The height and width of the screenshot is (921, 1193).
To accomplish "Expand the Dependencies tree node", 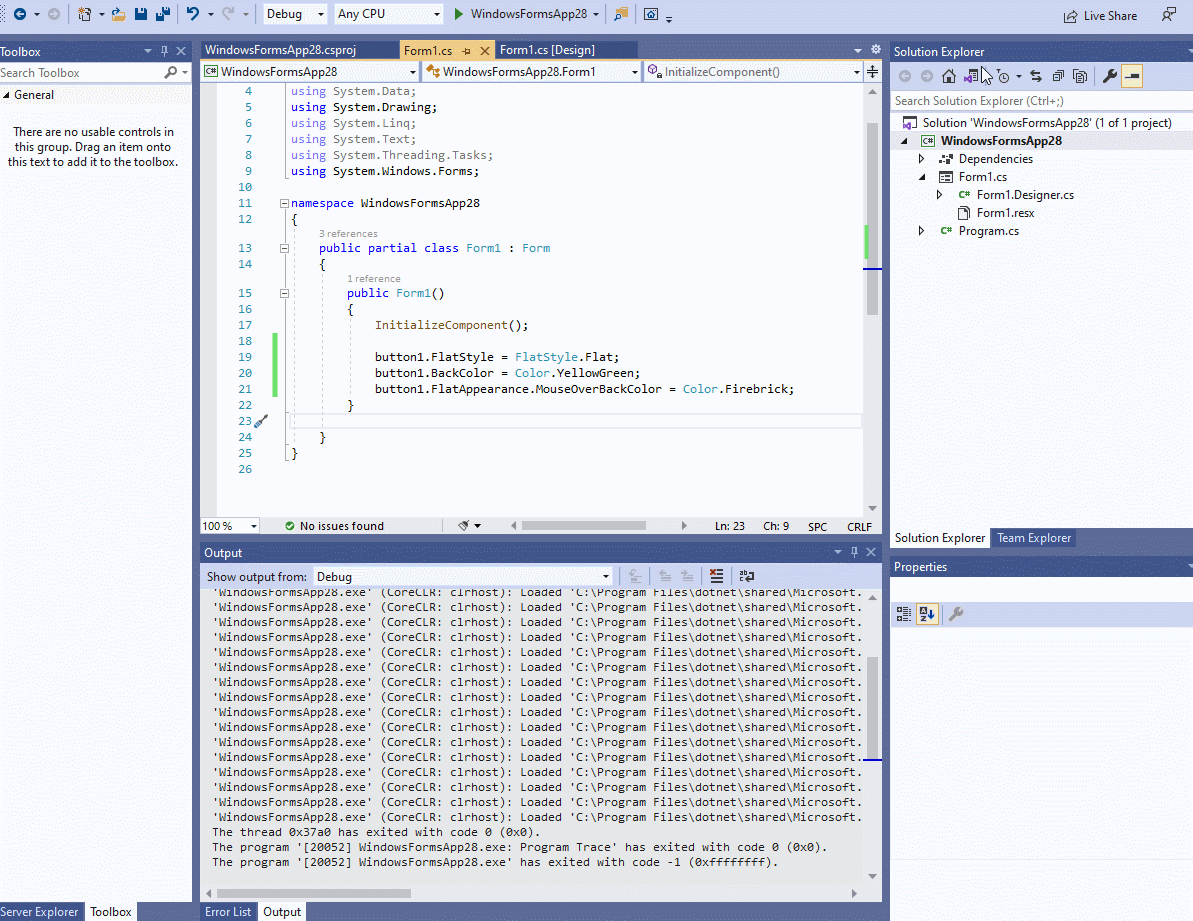I will click(x=922, y=159).
